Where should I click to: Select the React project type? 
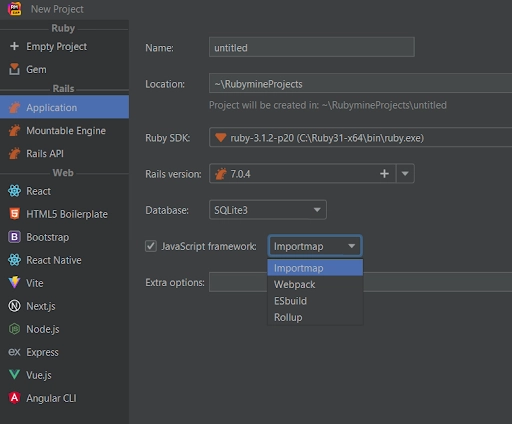pos(64,191)
